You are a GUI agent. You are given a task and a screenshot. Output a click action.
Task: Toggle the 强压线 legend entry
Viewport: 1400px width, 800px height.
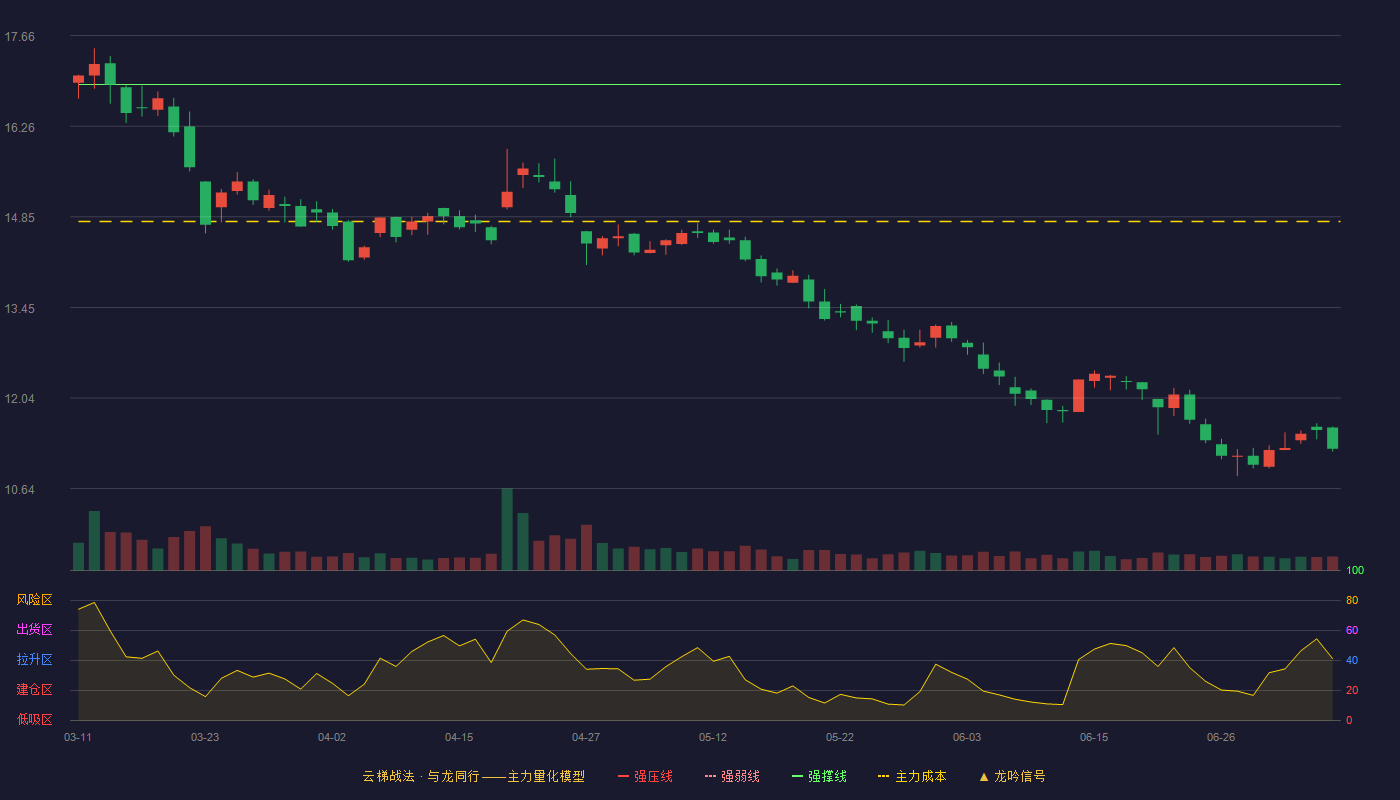(x=645, y=776)
